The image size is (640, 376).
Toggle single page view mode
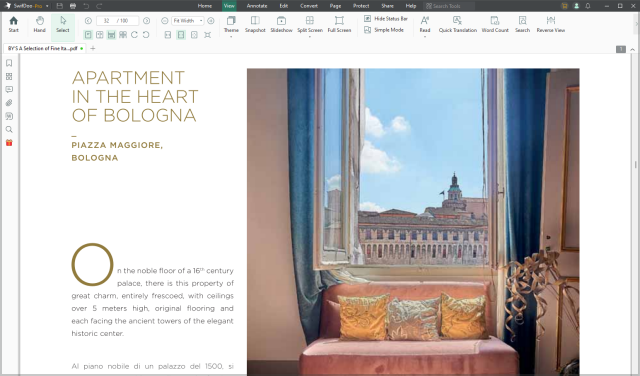point(88,35)
